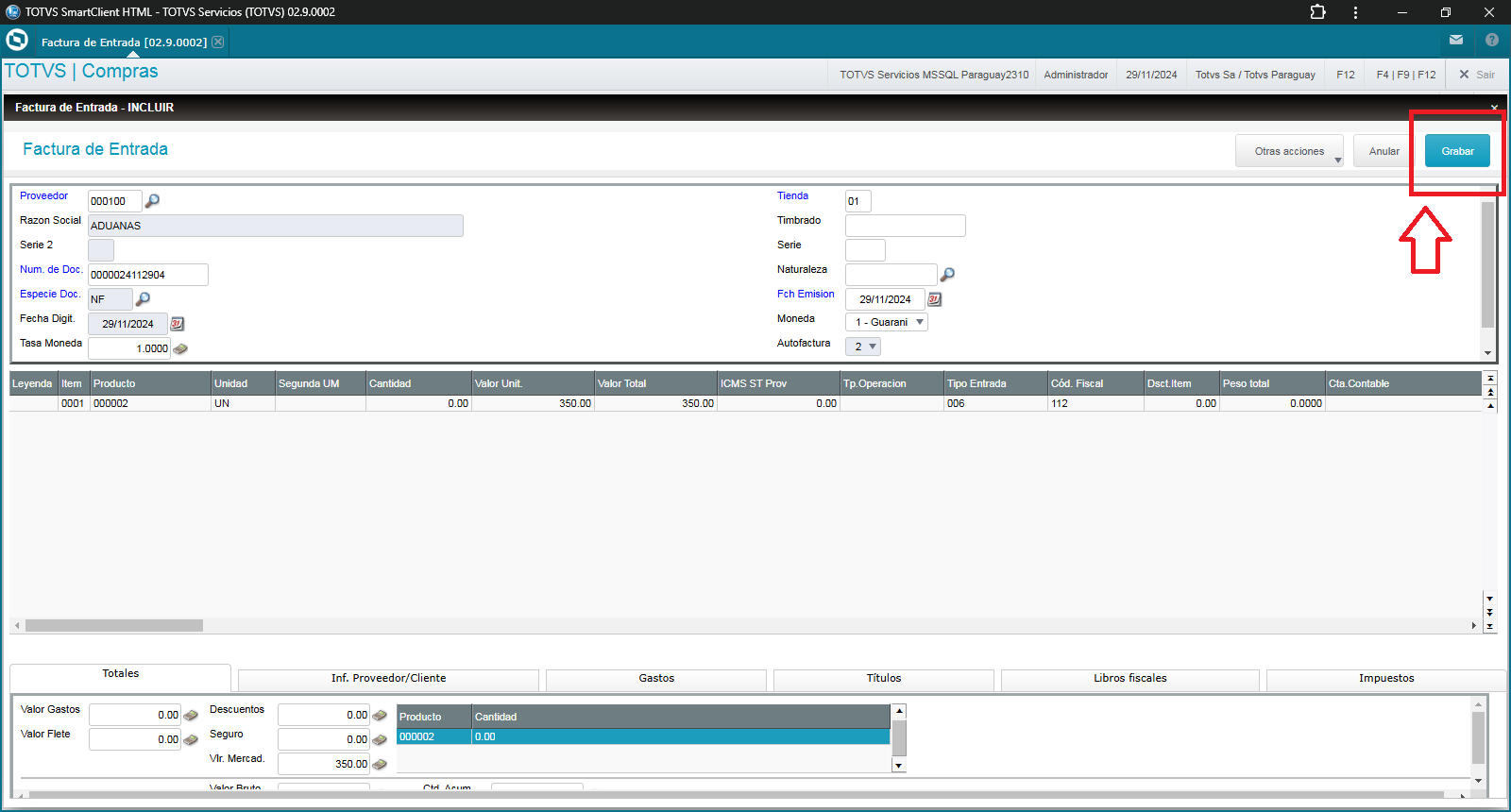Expand the Moneda Guarani dropdown
Image resolution: width=1511 pixels, height=812 pixels.
(x=920, y=322)
